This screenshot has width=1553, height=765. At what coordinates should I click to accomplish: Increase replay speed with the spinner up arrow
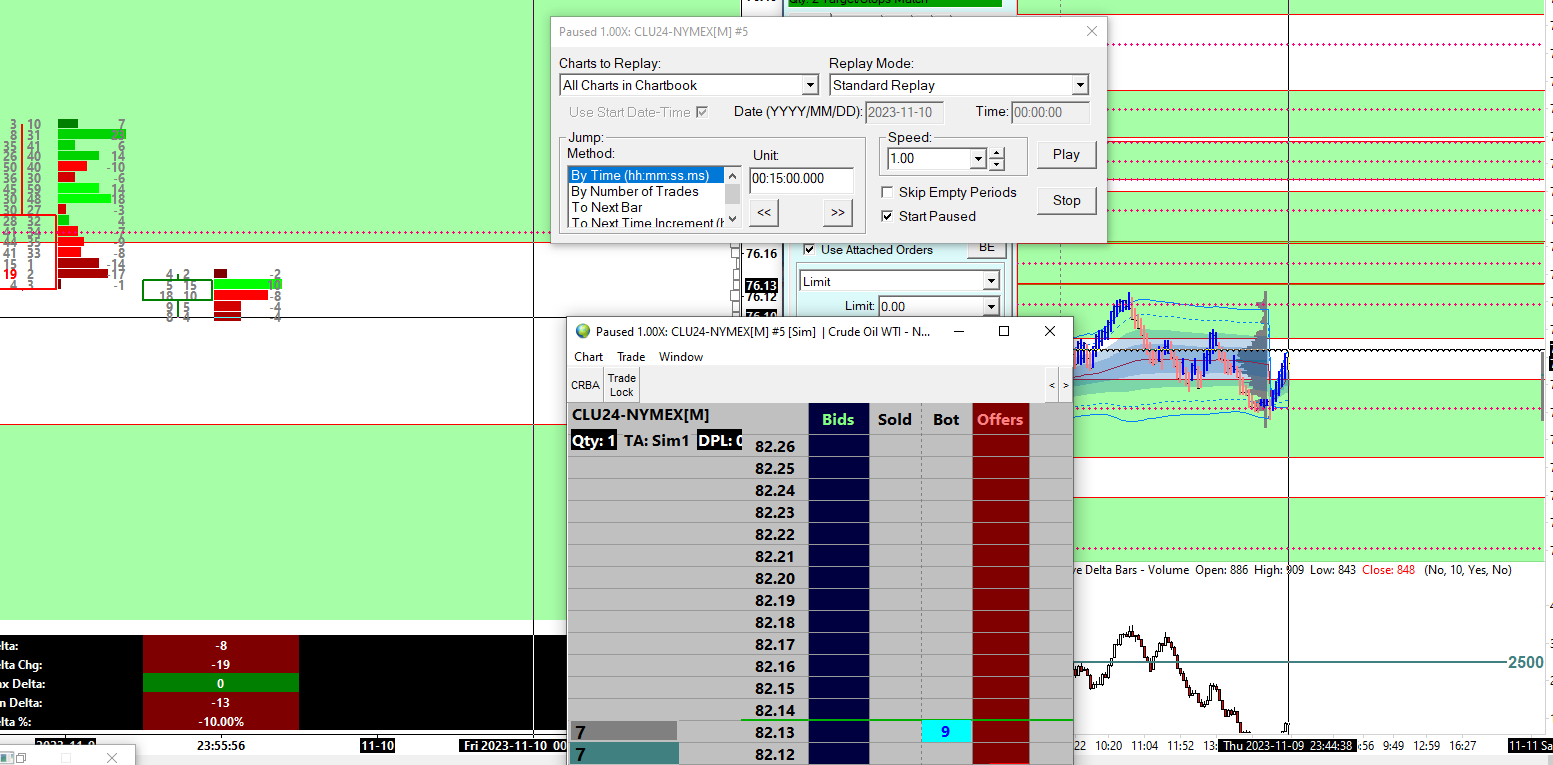tap(996, 153)
